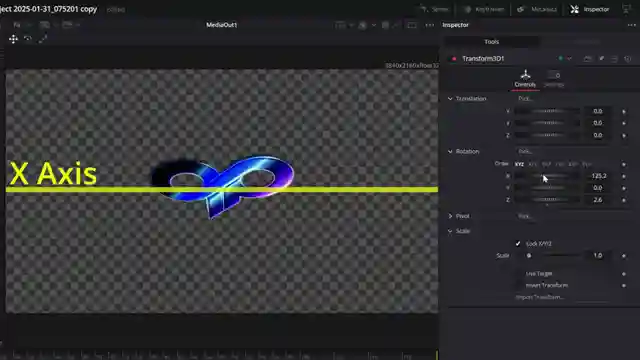The image size is (640, 360).
Task: Toggle keyframe for Rotation Z
Action: tap(624, 200)
